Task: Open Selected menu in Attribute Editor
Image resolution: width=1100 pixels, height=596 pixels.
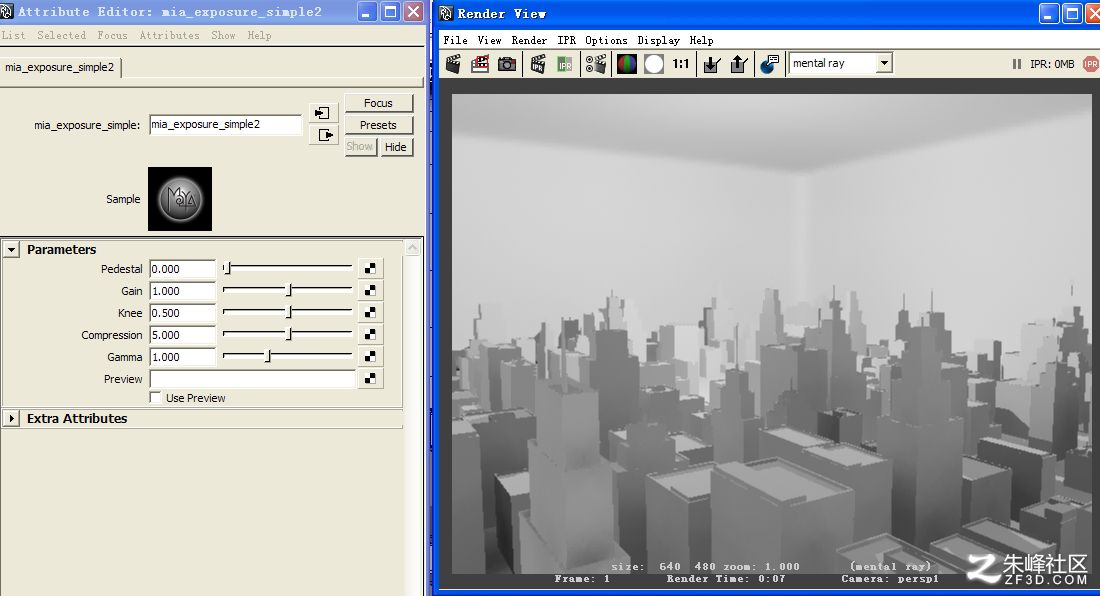Action: (62, 35)
